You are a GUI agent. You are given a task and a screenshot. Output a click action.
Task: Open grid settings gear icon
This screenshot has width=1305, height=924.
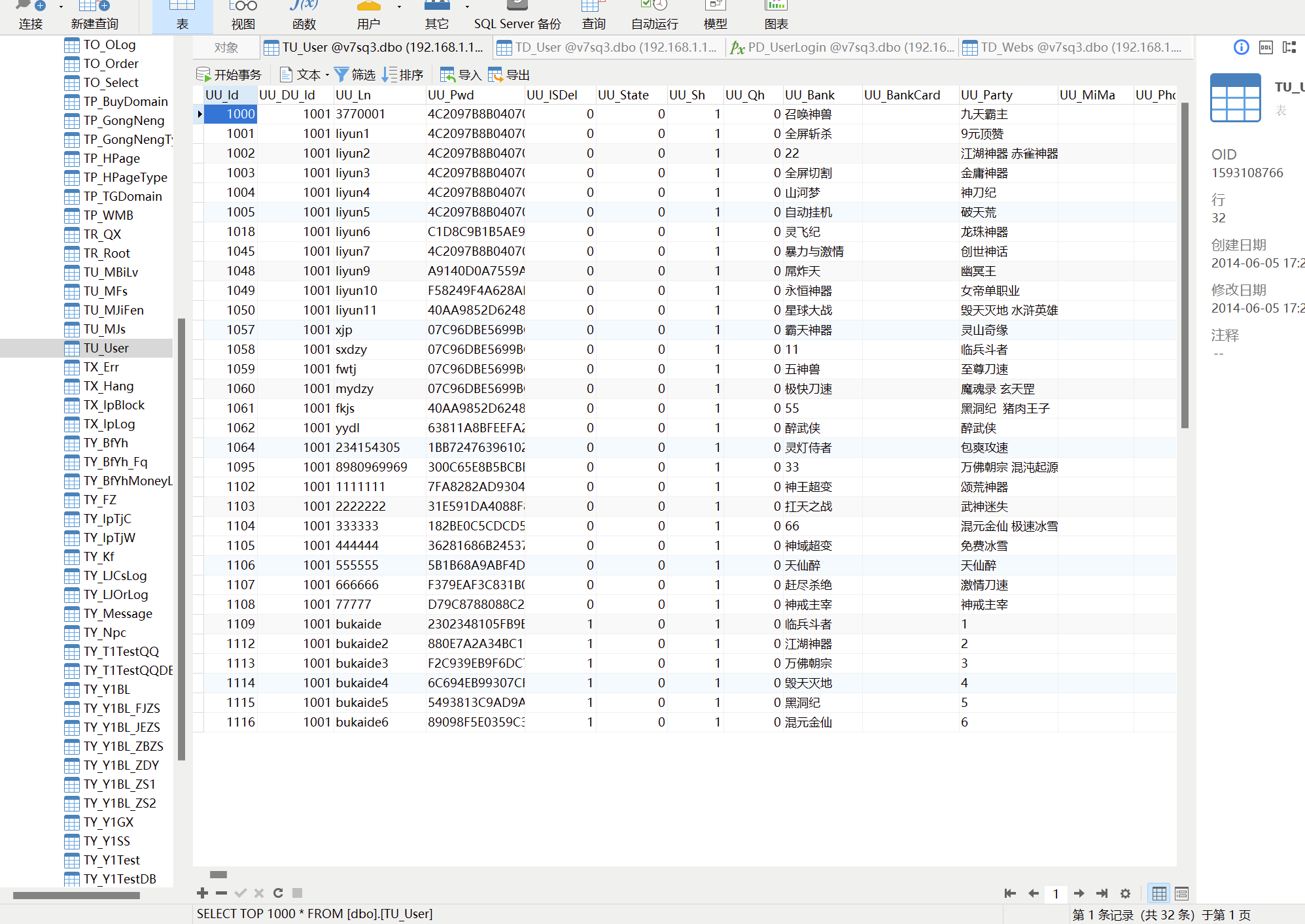(1125, 893)
